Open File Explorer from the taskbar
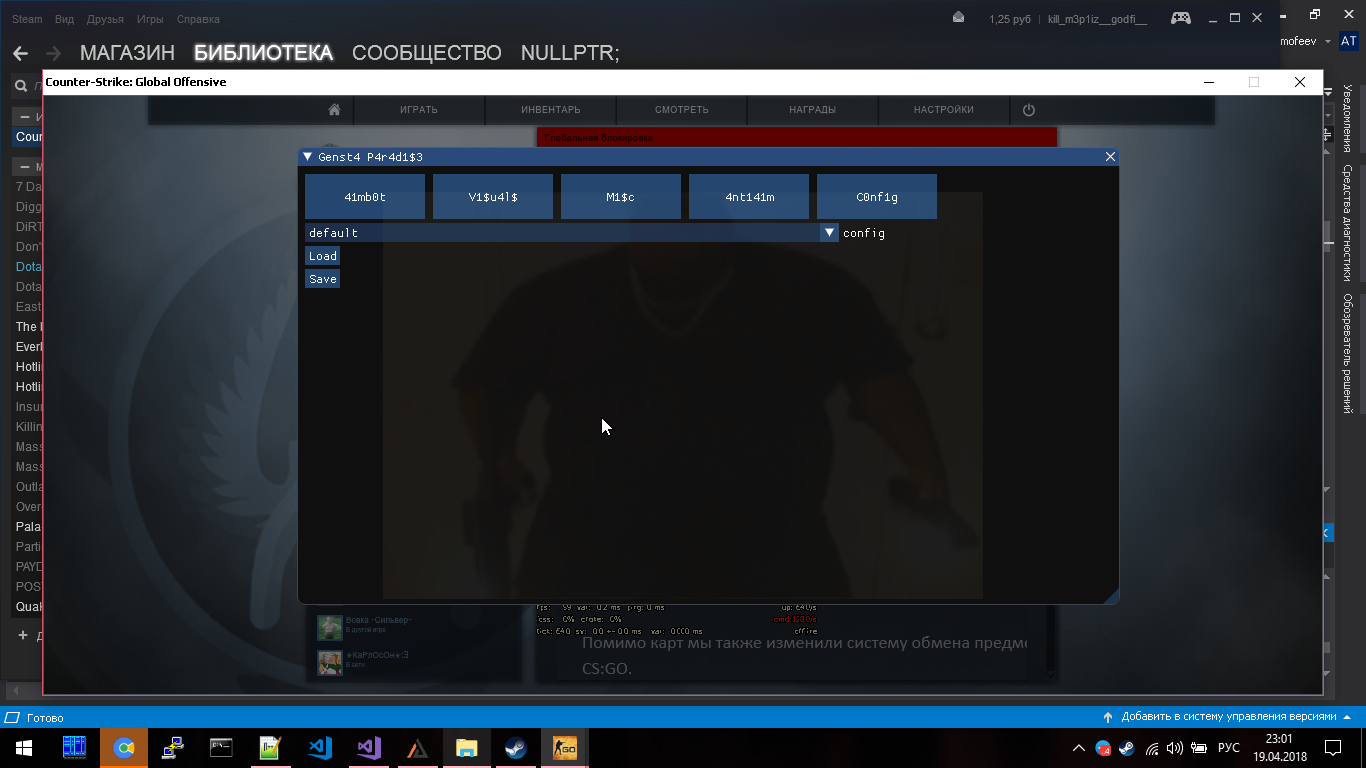1366x768 pixels. (466, 748)
